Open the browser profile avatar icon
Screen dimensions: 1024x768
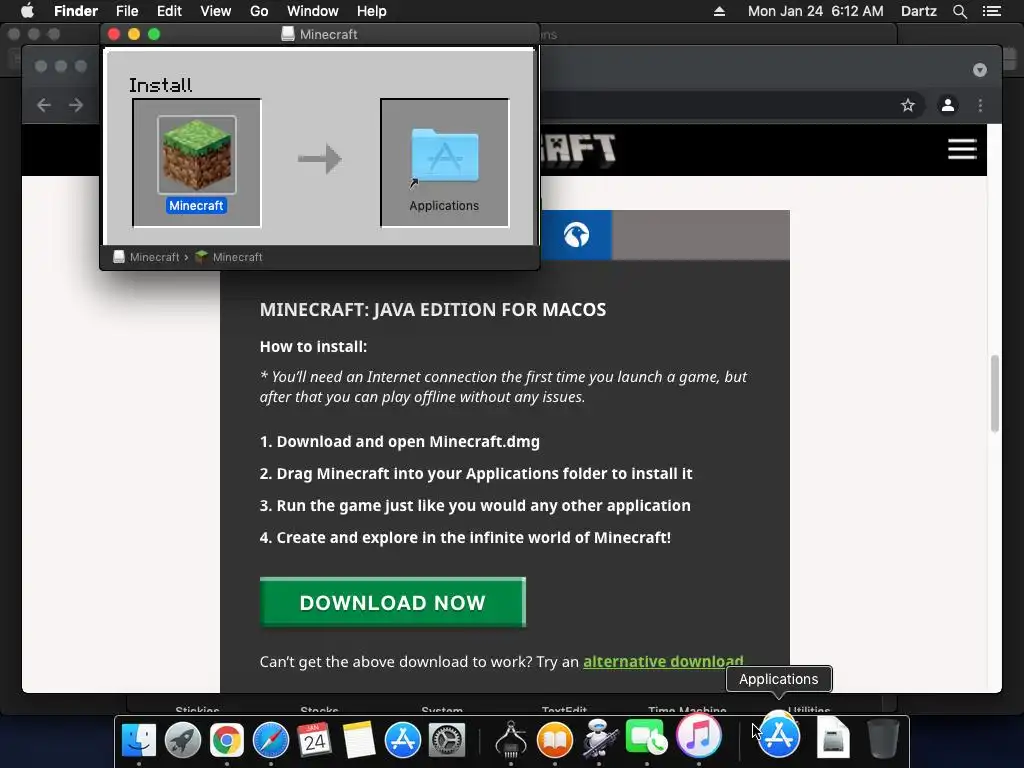pyautogui.click(x=948, y=105)
